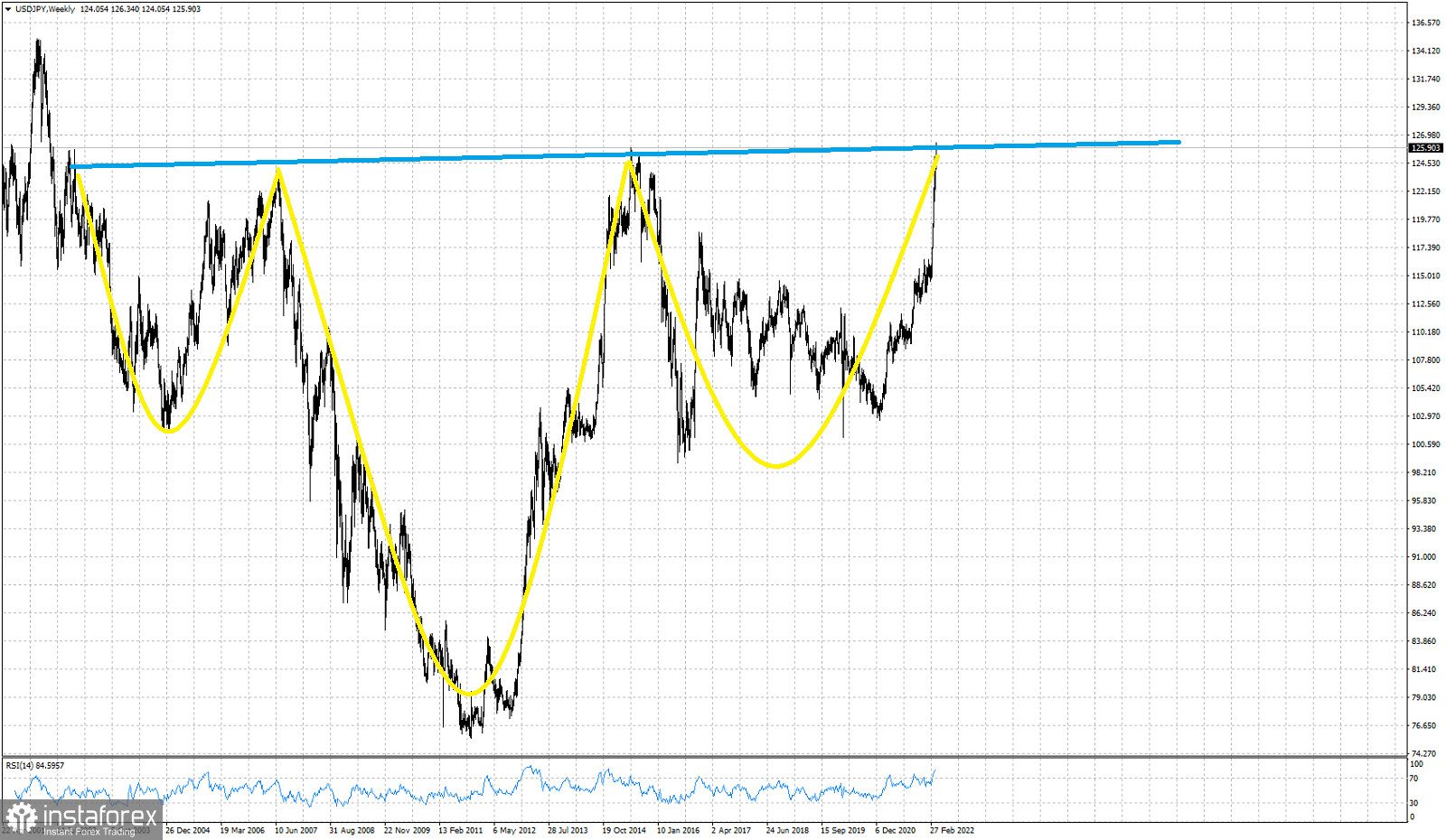
Task: Click the 95.830 price scale label
Action: (1423, 500)
